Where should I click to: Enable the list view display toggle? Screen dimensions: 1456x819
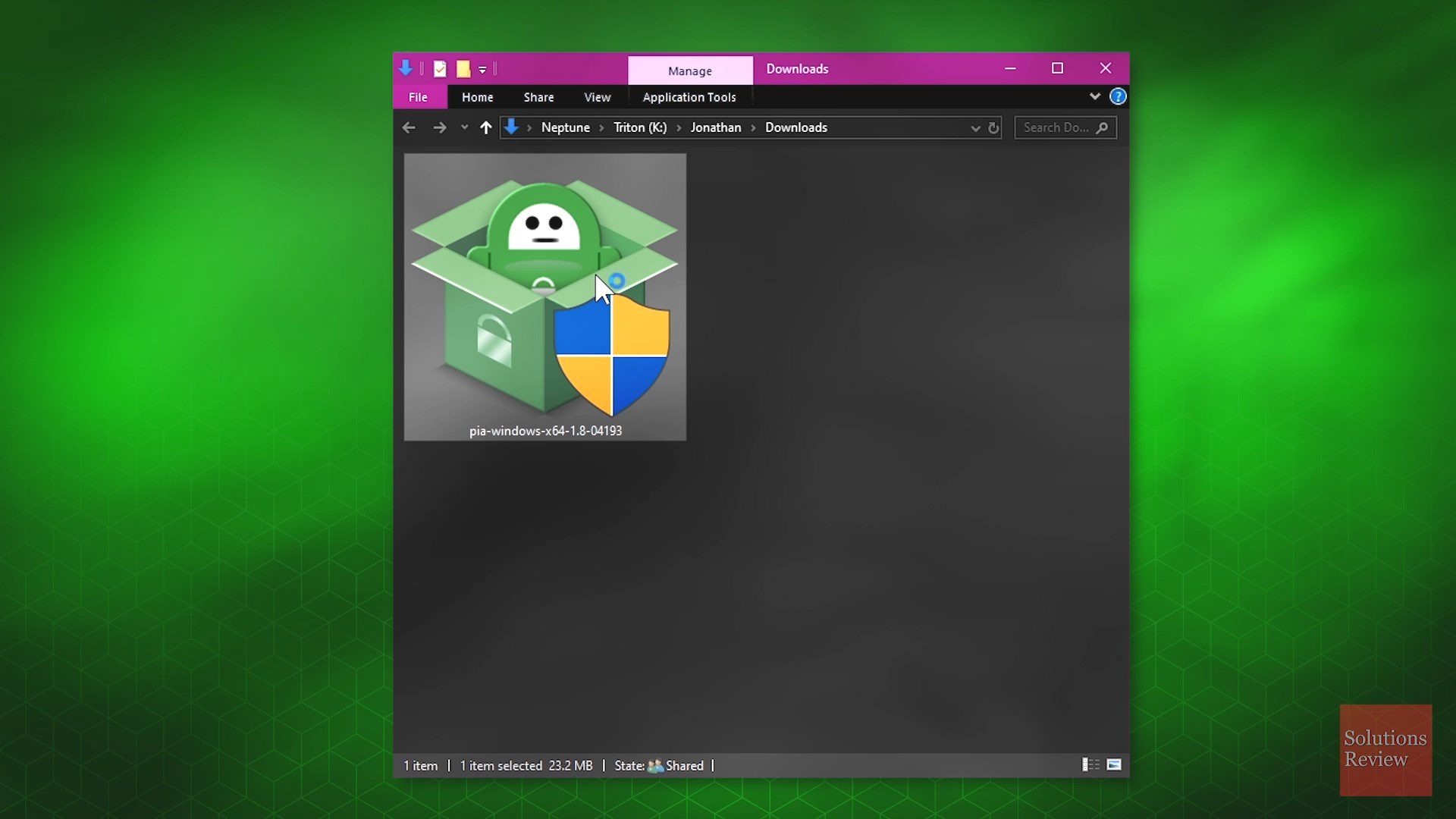pyautogui.click(x=1090, y=765)
